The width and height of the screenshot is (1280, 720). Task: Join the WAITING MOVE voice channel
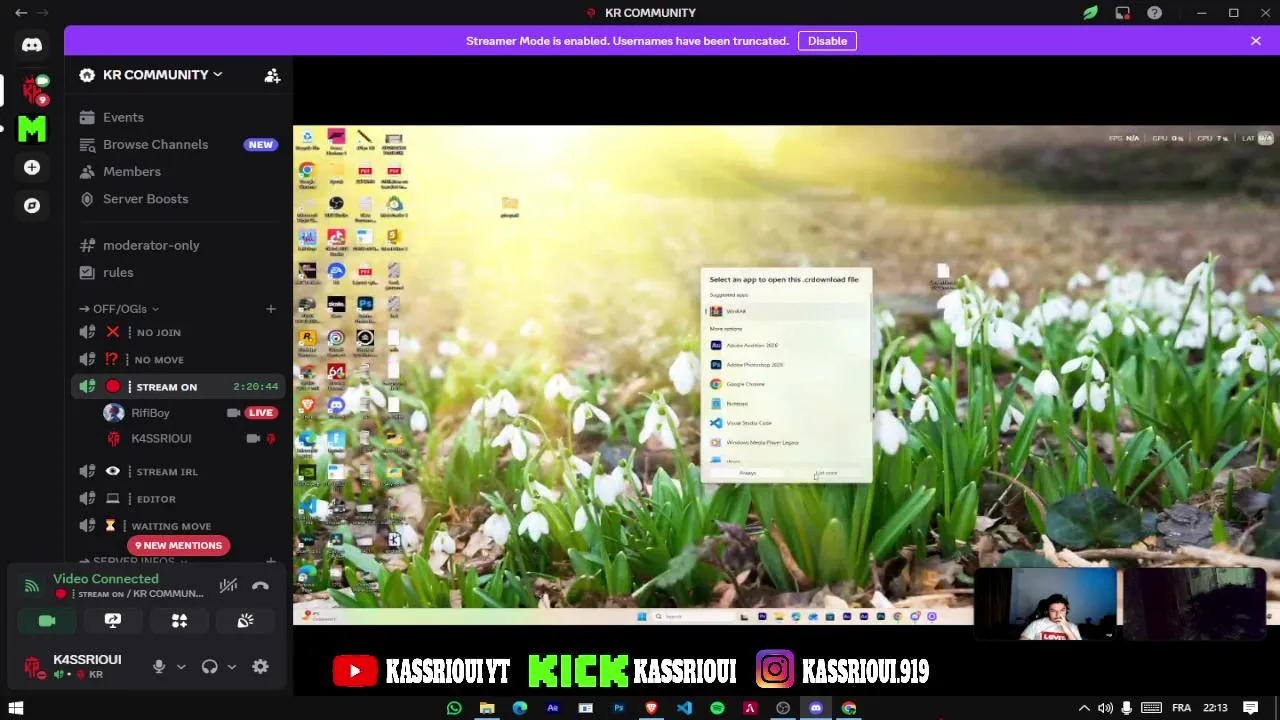click(178, 525)
